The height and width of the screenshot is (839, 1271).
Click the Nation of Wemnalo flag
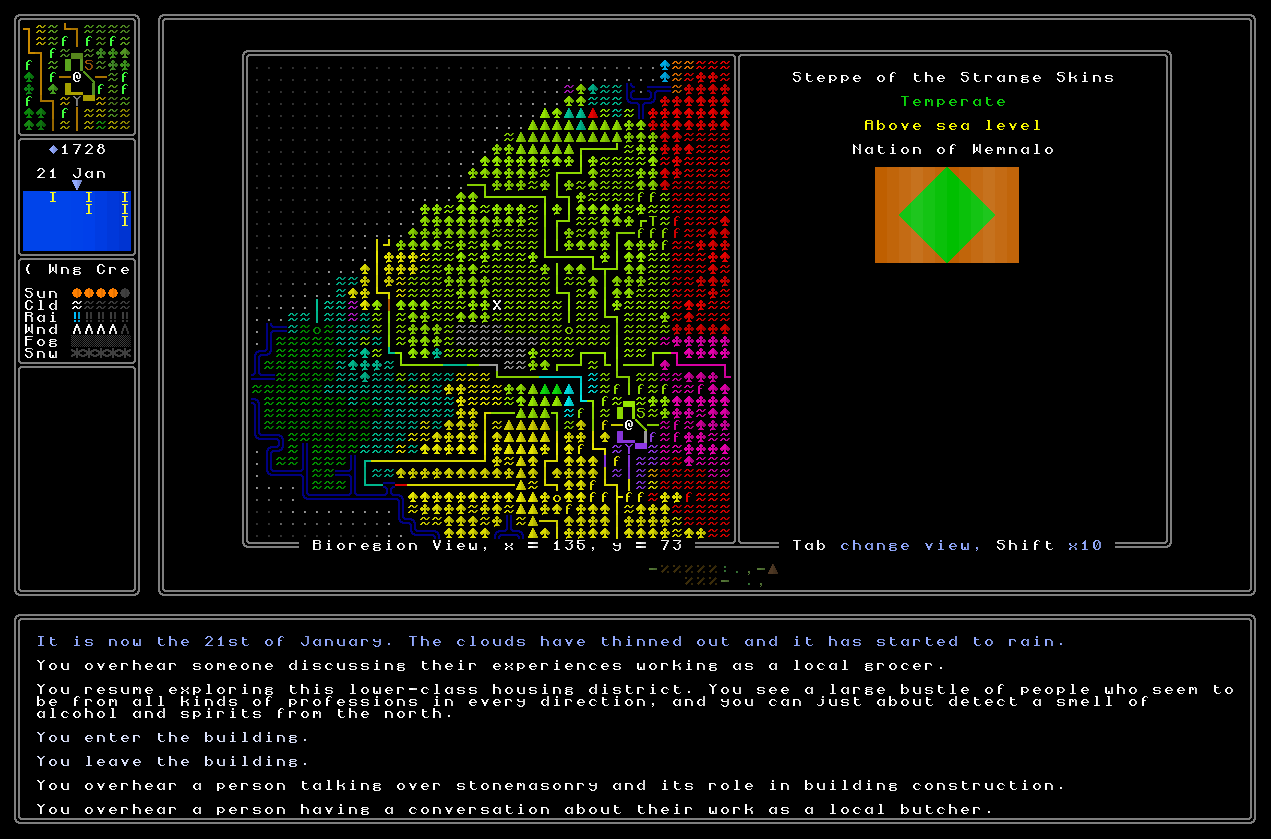[x=946, y=215]
